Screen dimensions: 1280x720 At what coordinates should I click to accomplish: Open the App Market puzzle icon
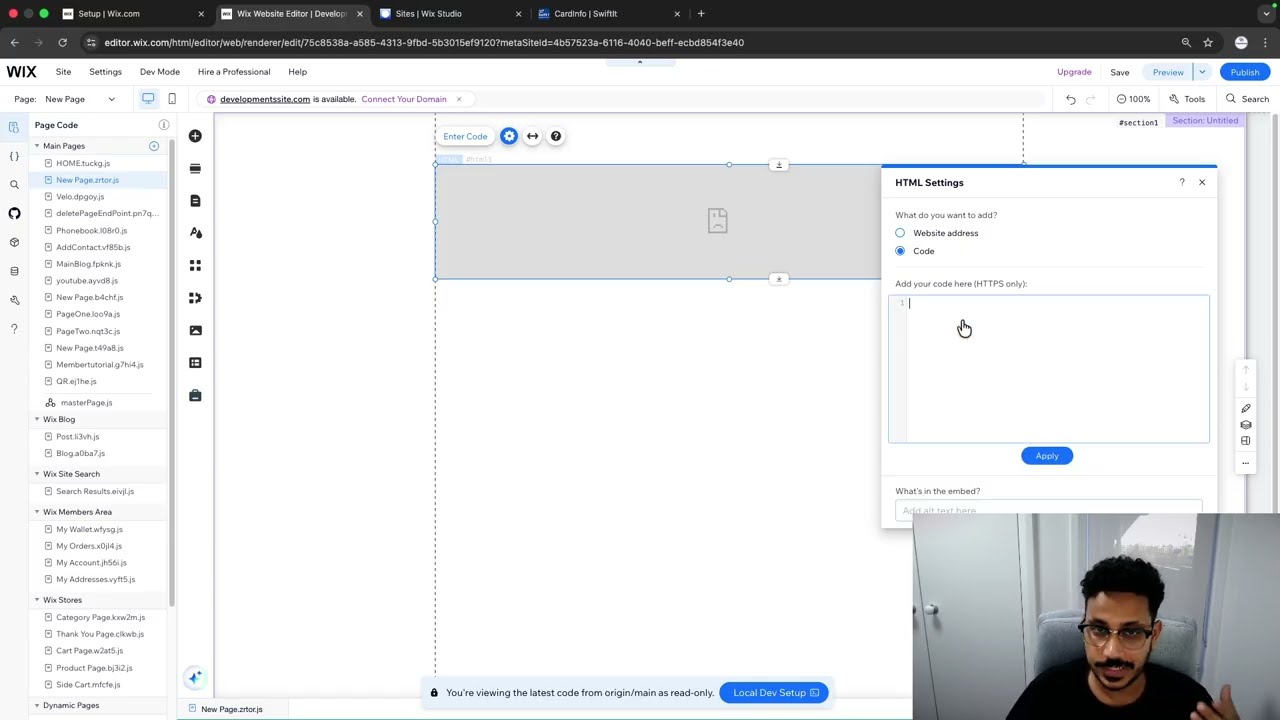tap(195, 298)
